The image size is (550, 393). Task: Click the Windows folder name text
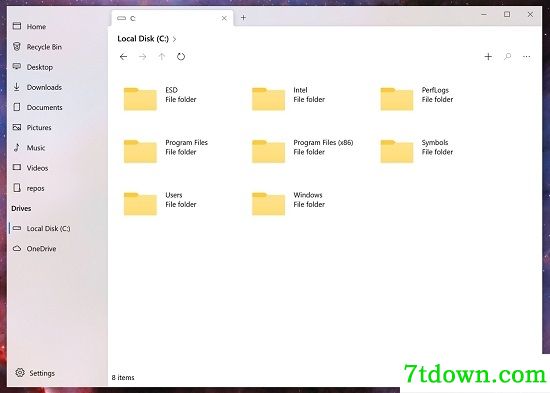pyautogui.click(x=308, y=195)
